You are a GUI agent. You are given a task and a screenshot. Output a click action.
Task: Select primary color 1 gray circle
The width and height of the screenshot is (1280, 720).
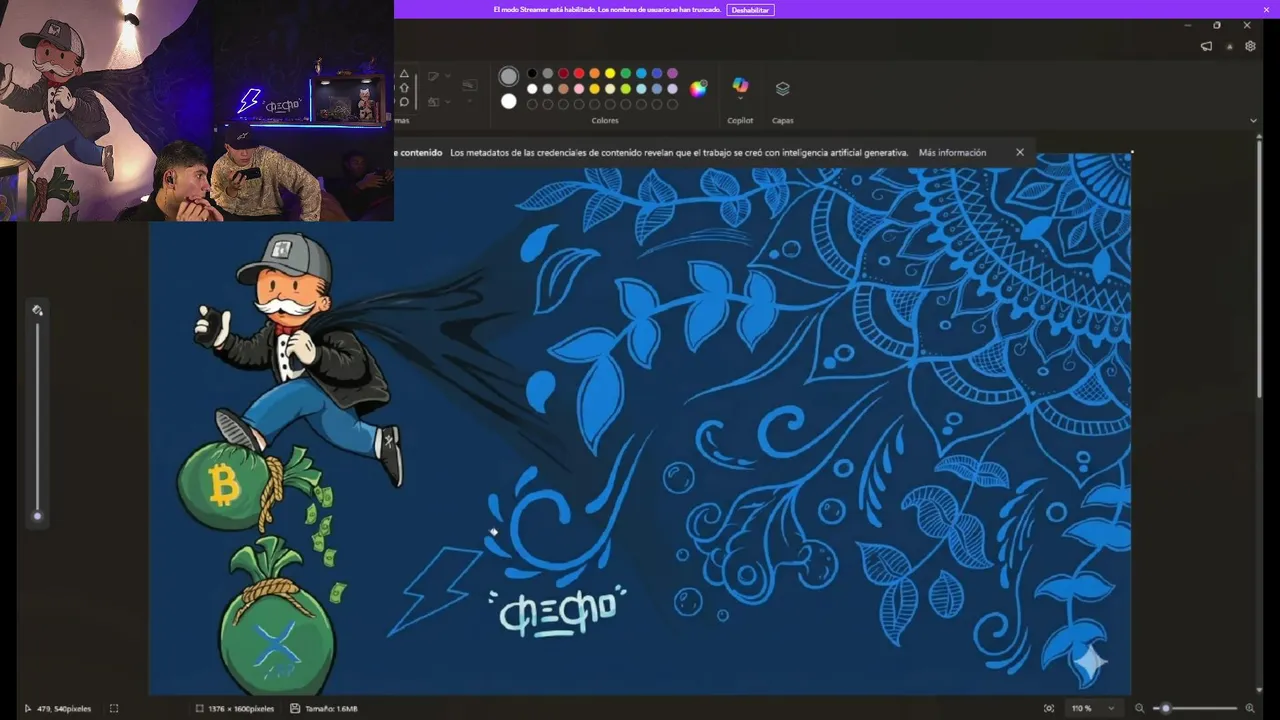click(509, 76)
